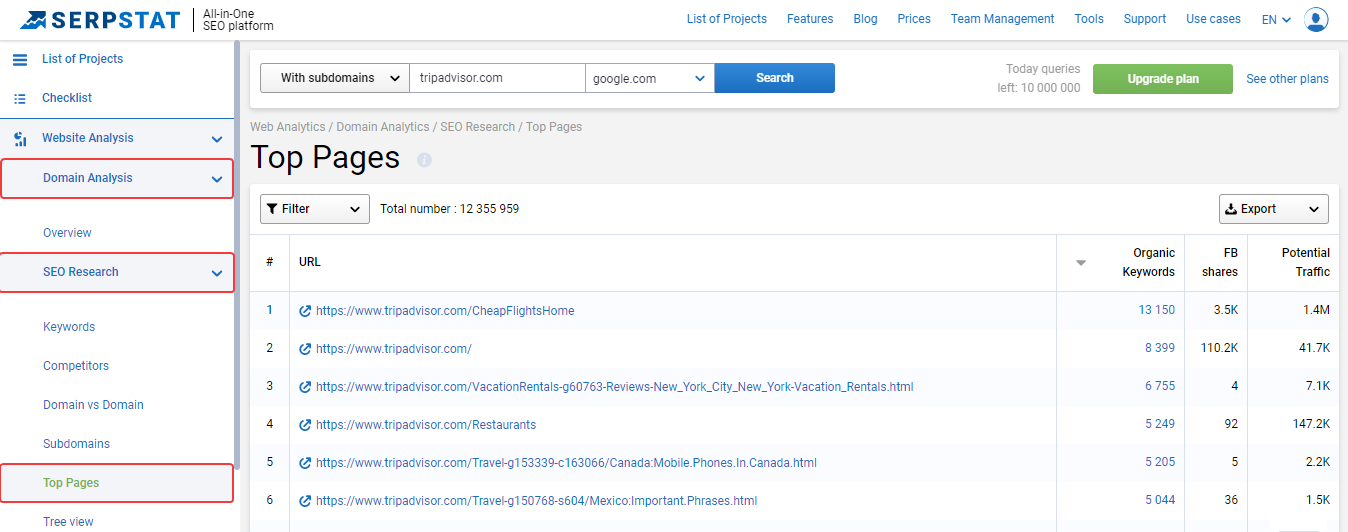Click organic keywords value 5 205
This screenshot has height=532, width=1348.
pyautogui.click(x=1160, y=462)
